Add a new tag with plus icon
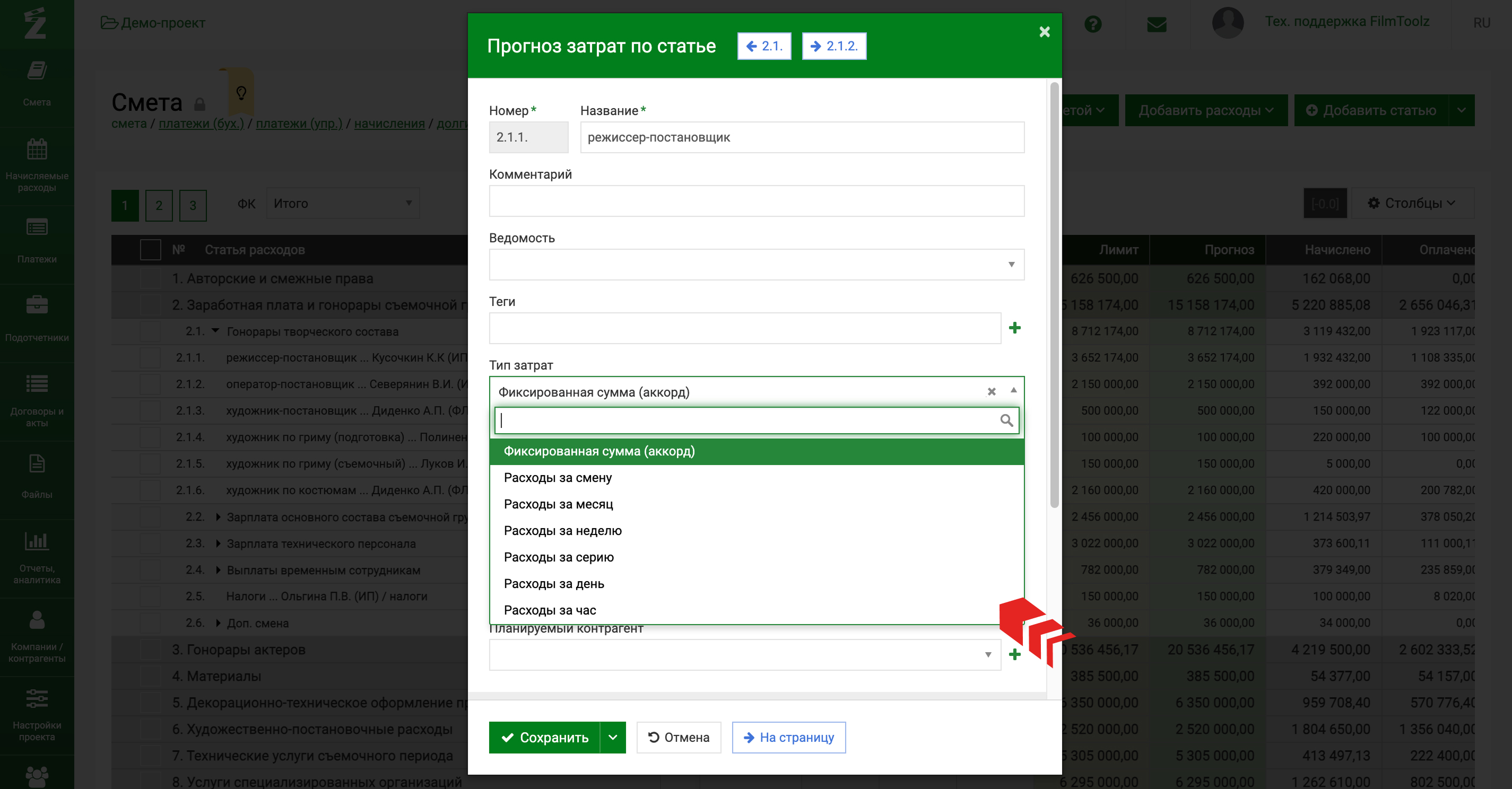The width and height of the screenshot is (1512, 789). pyautogui.click(x=1015, y=327)
